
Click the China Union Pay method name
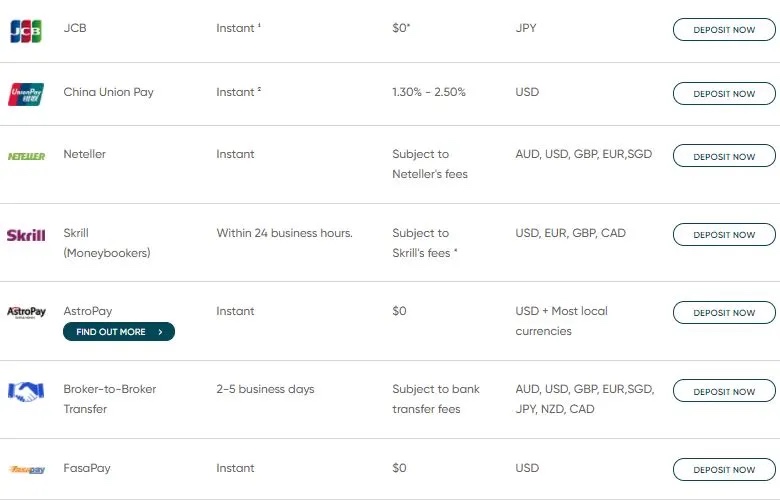108,92
